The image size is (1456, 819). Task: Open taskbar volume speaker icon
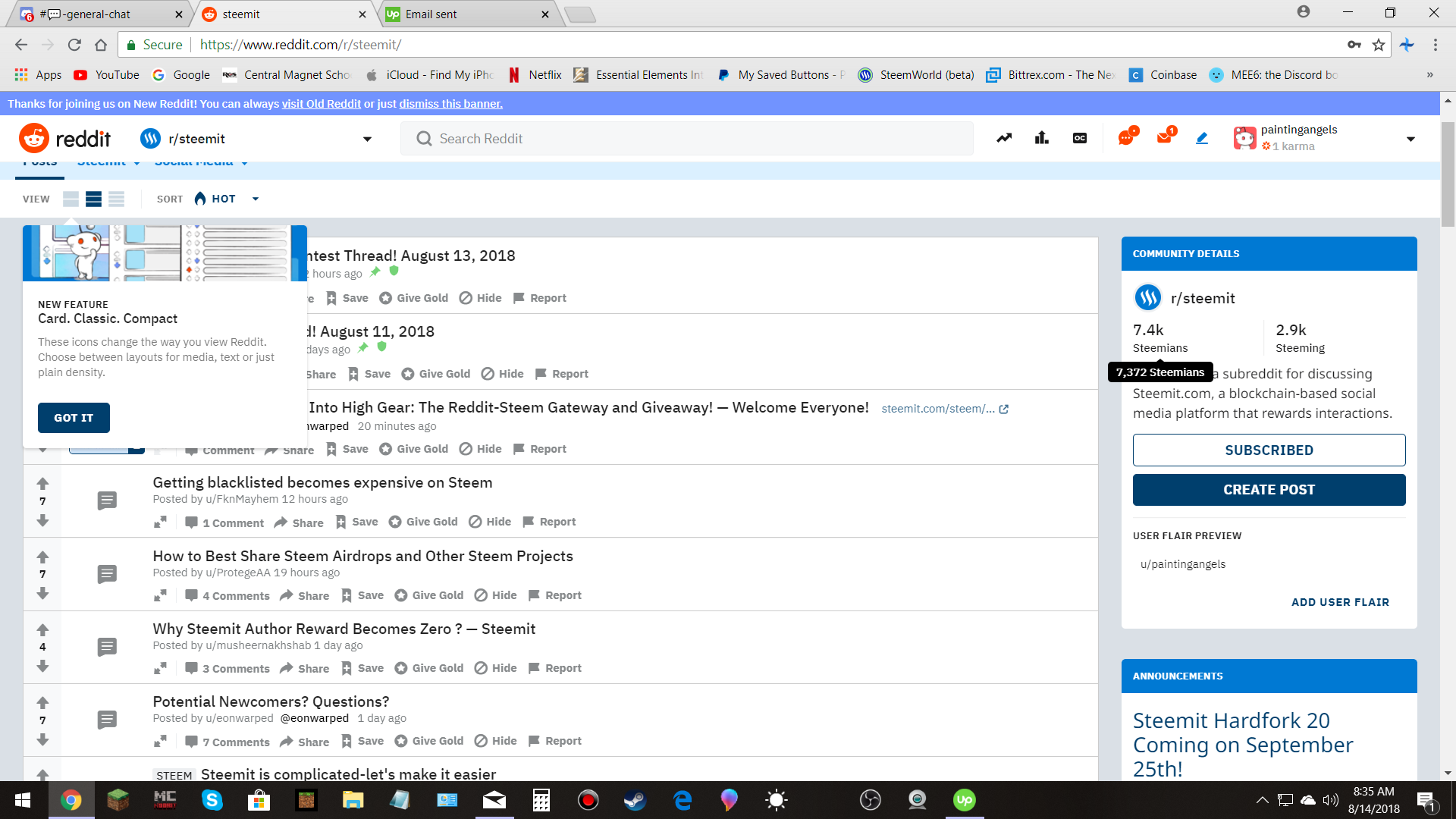(x=1330, y=800)
